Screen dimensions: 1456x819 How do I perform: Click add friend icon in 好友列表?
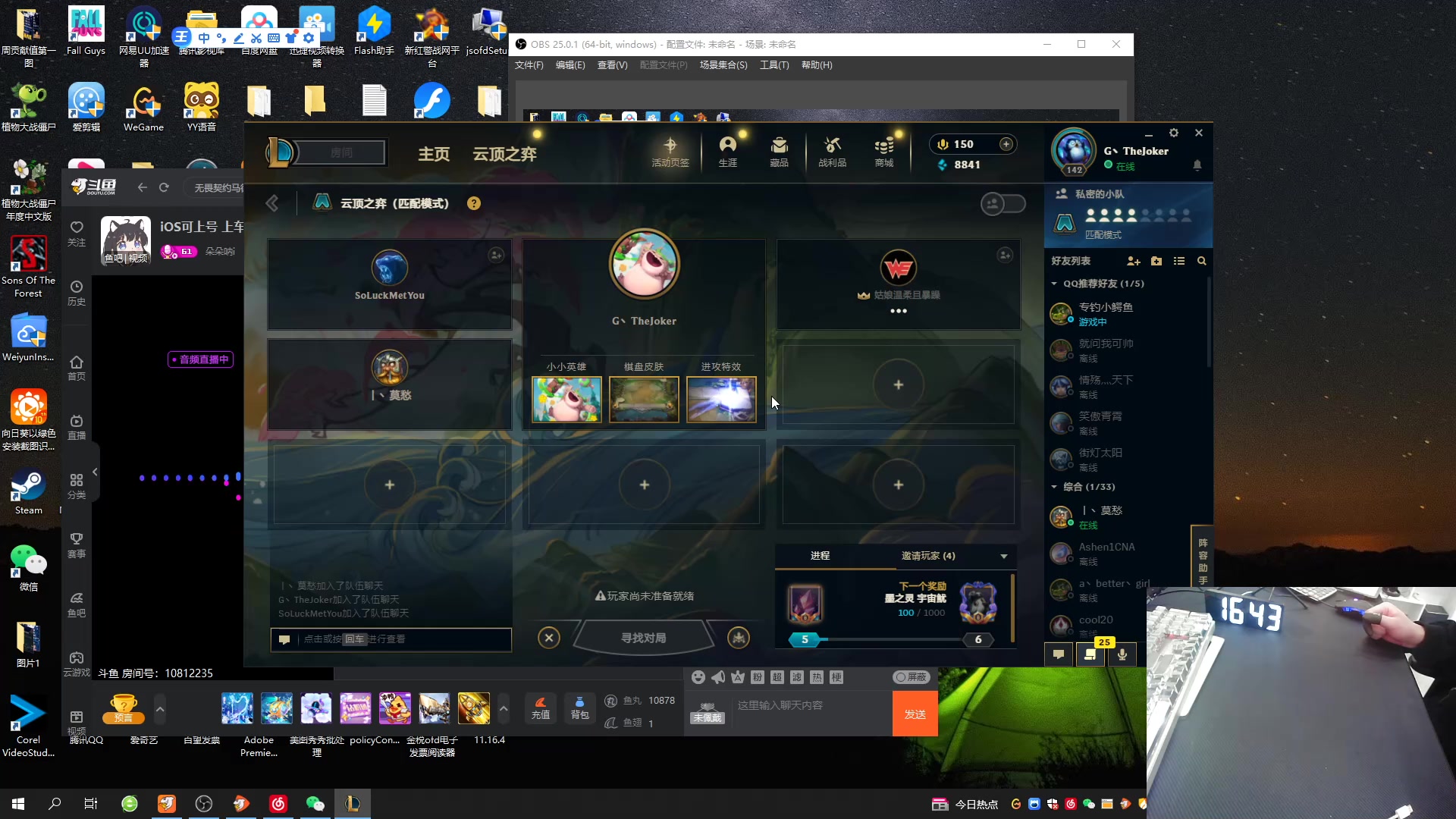click(1134, 261)
